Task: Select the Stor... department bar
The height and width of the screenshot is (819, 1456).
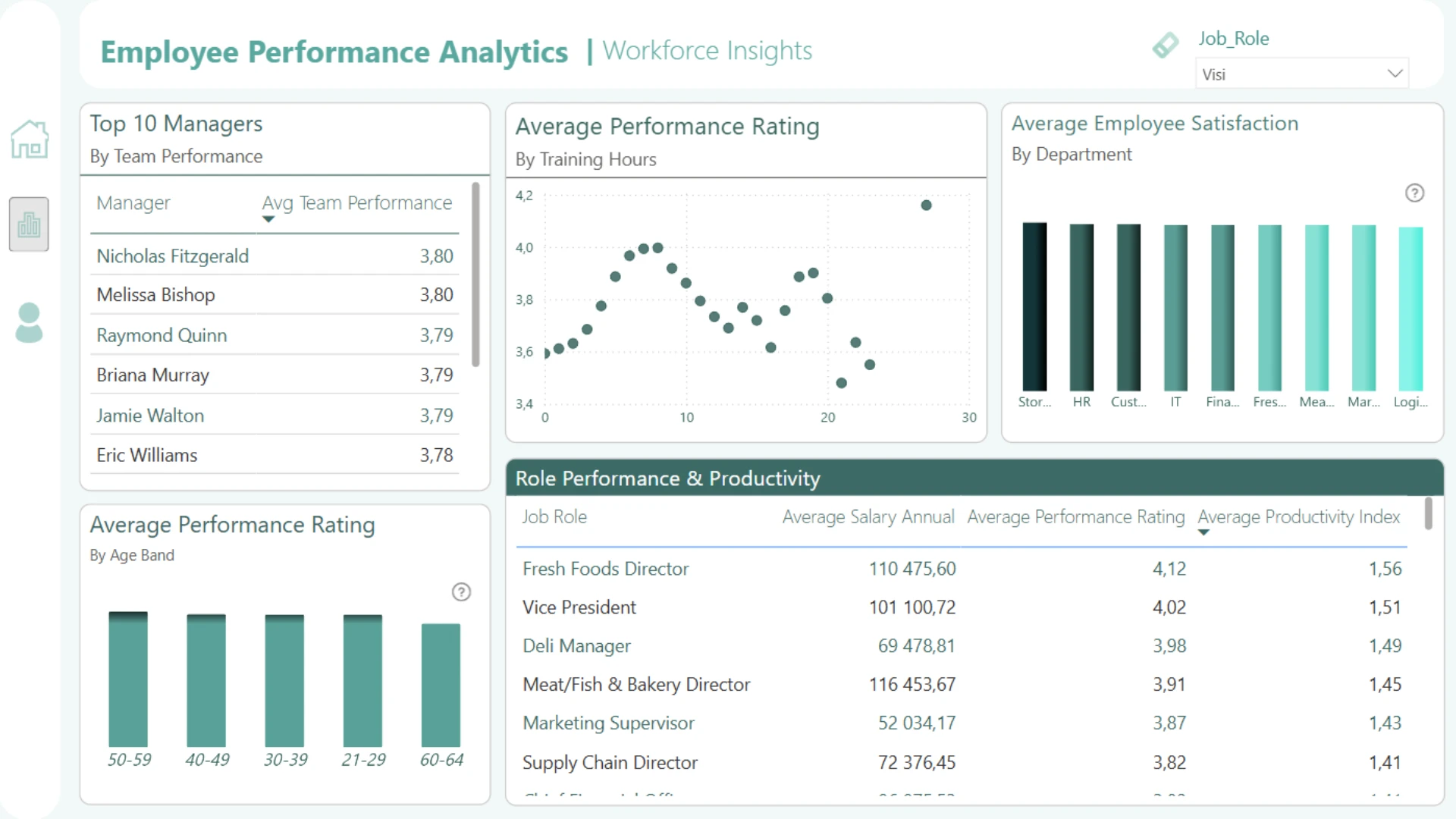Action: point(1034,307)
